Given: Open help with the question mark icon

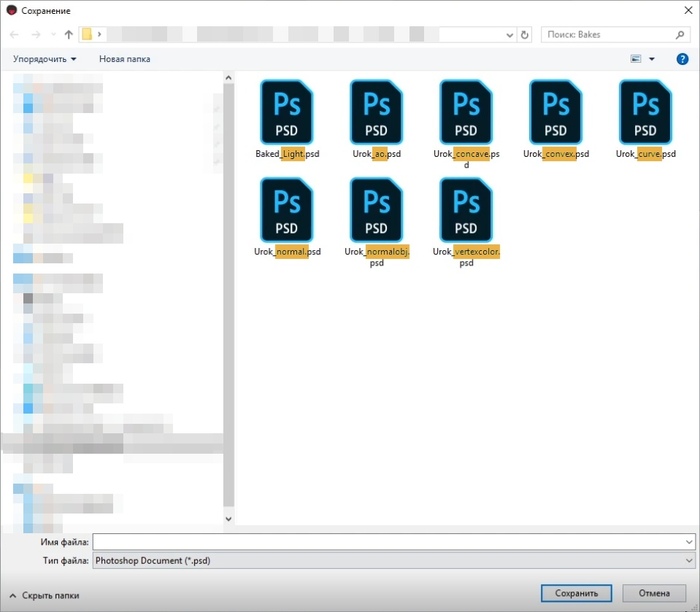Looking at the screenshot, I should [682, 59].
